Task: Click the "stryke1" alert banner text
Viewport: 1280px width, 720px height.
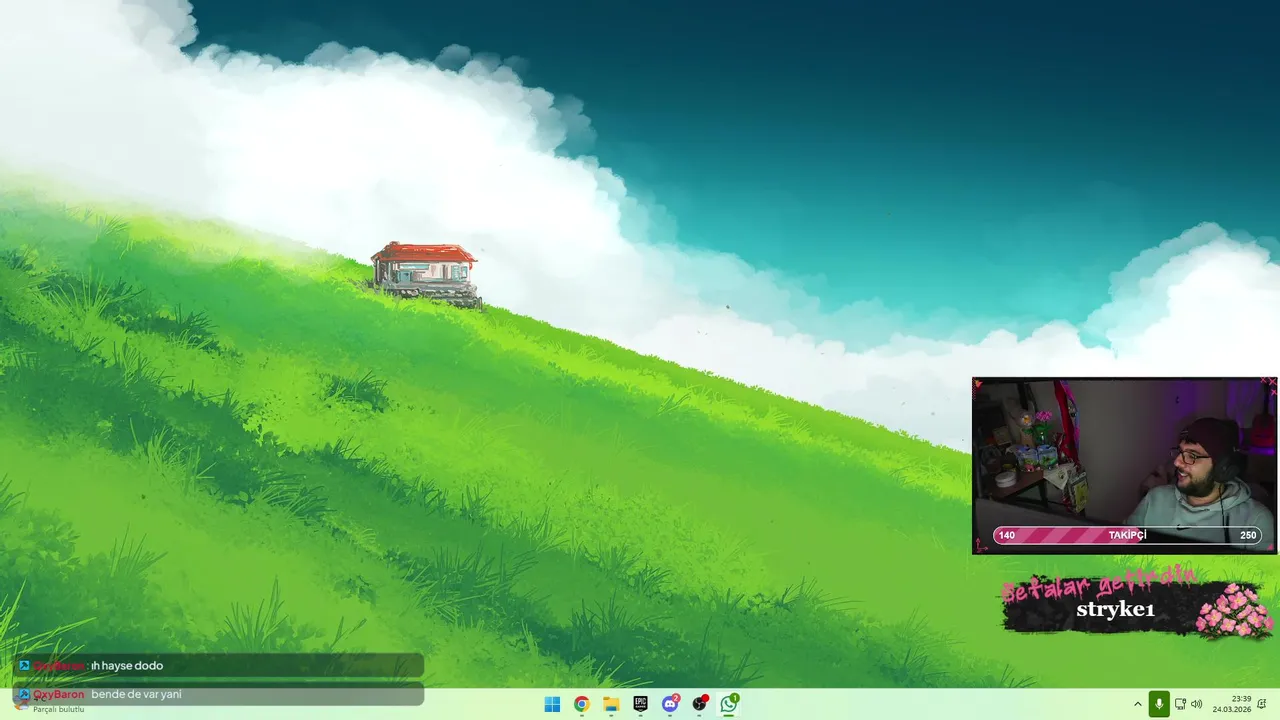Action: (1115, 609)
